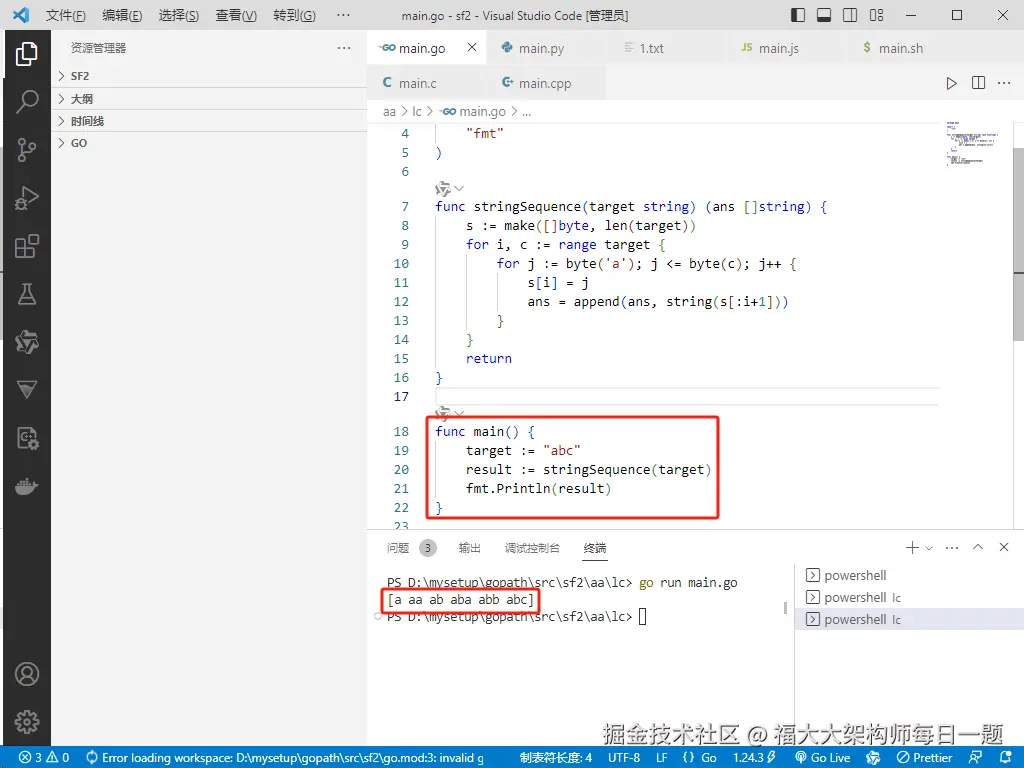Open the 编辑 menu

pos(122,15)
